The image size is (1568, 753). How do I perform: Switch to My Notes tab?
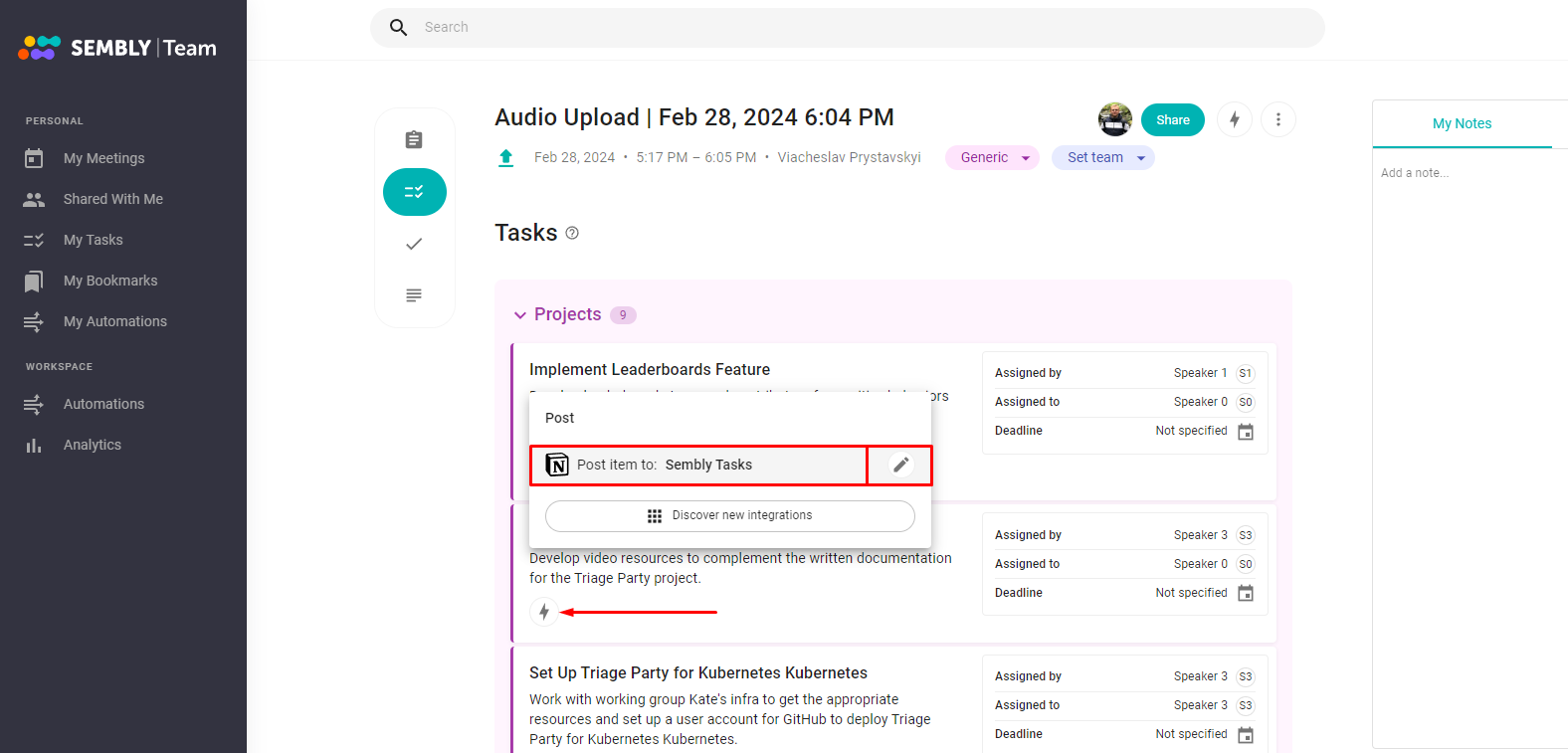[x=1462, y=123]
